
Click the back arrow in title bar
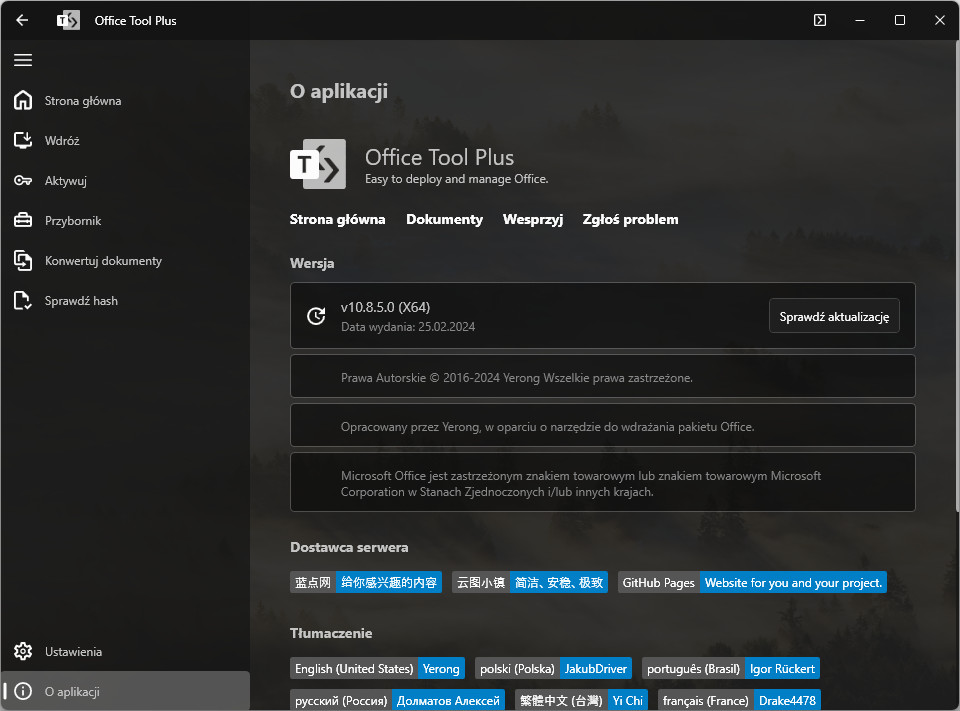[22, 20]
